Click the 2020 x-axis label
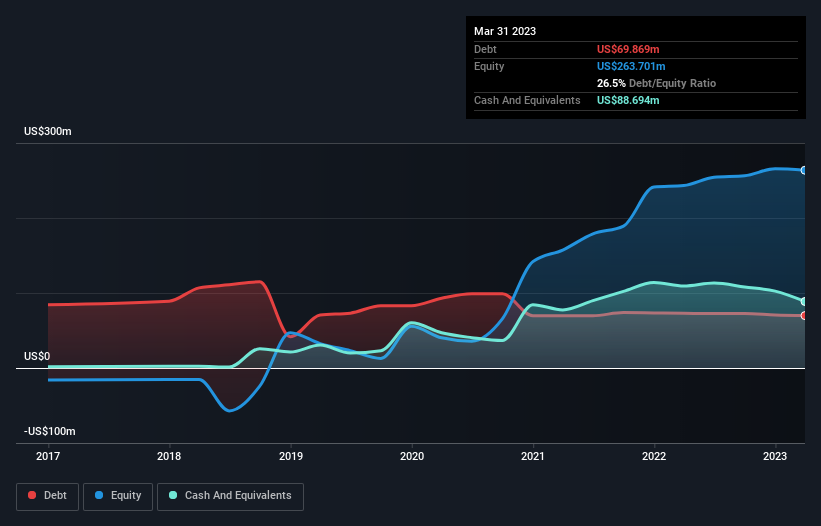821x526 pixels. pos(412,456)
